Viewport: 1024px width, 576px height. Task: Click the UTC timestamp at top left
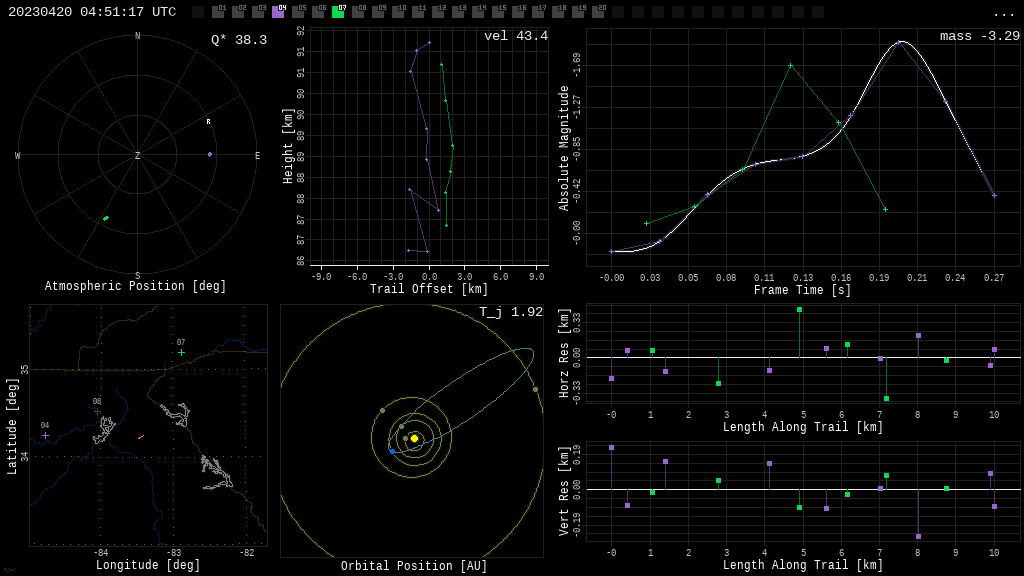pos(92,12)
